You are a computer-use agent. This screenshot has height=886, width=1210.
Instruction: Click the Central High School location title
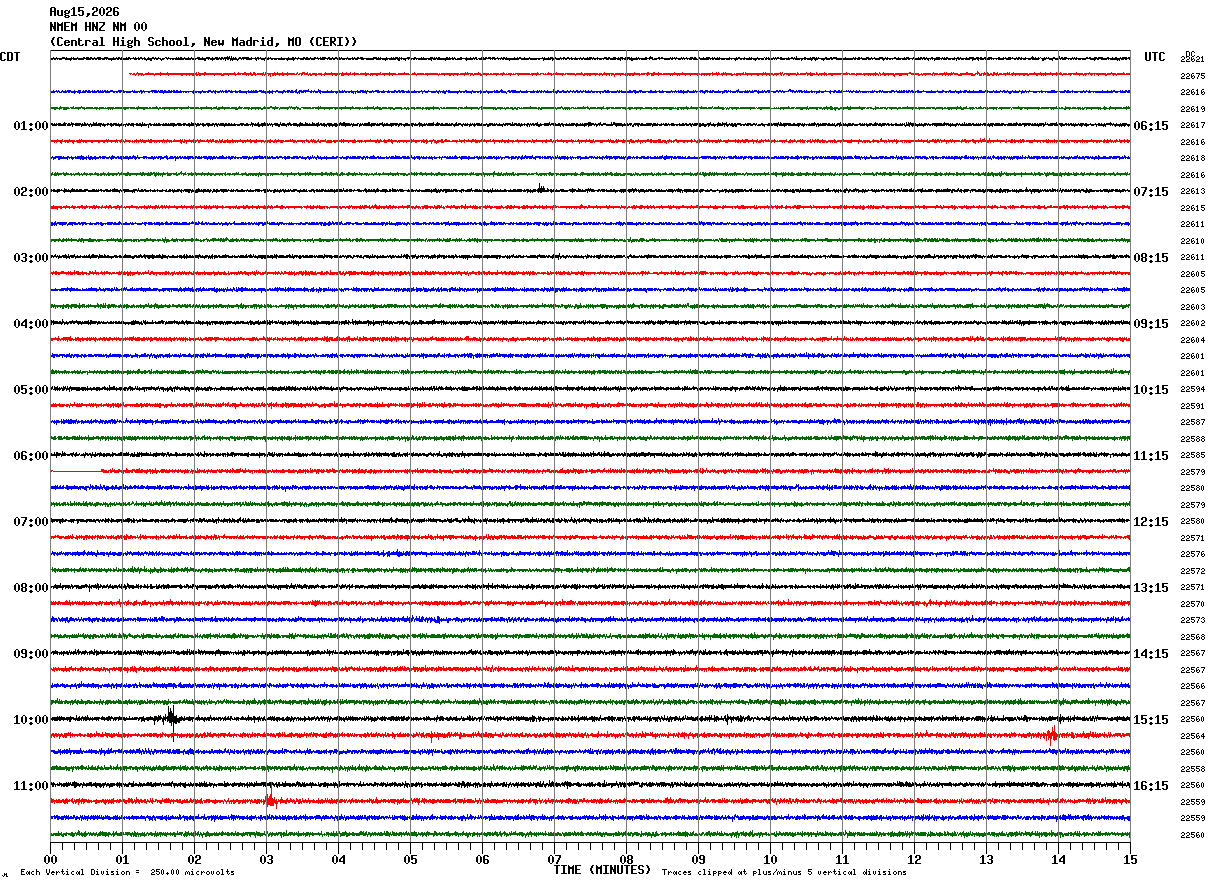[203, 42]
